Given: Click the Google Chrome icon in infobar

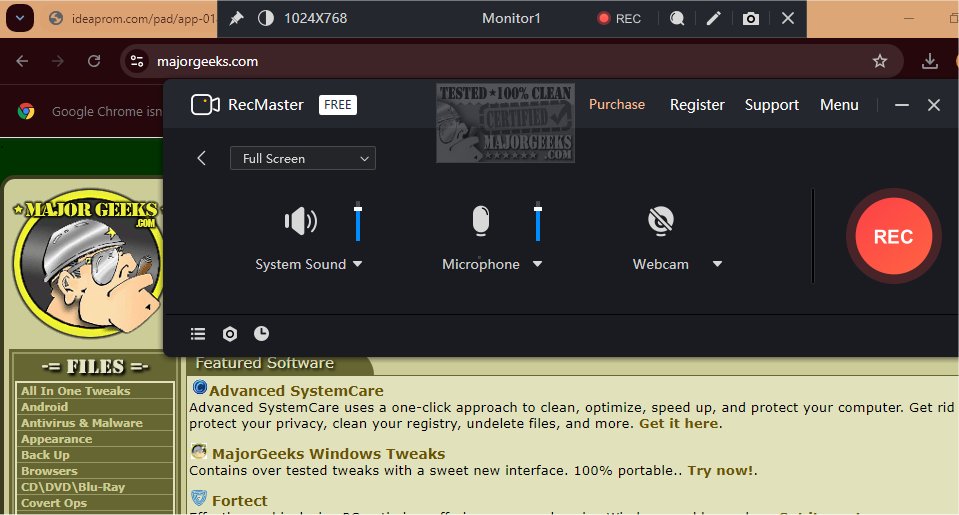Looking at the screenshot, I should tap(26, 111).
